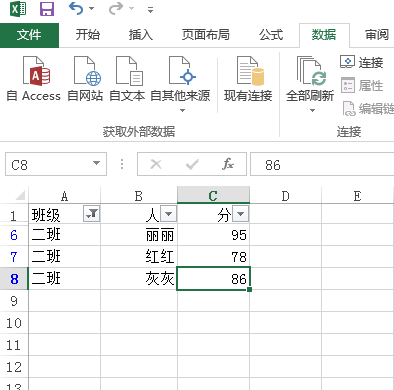Select 二班 cell in row 7
Image resolution: width=394 pixels, height=390 pixels.
pyautogui.click(x=64, y=257)
